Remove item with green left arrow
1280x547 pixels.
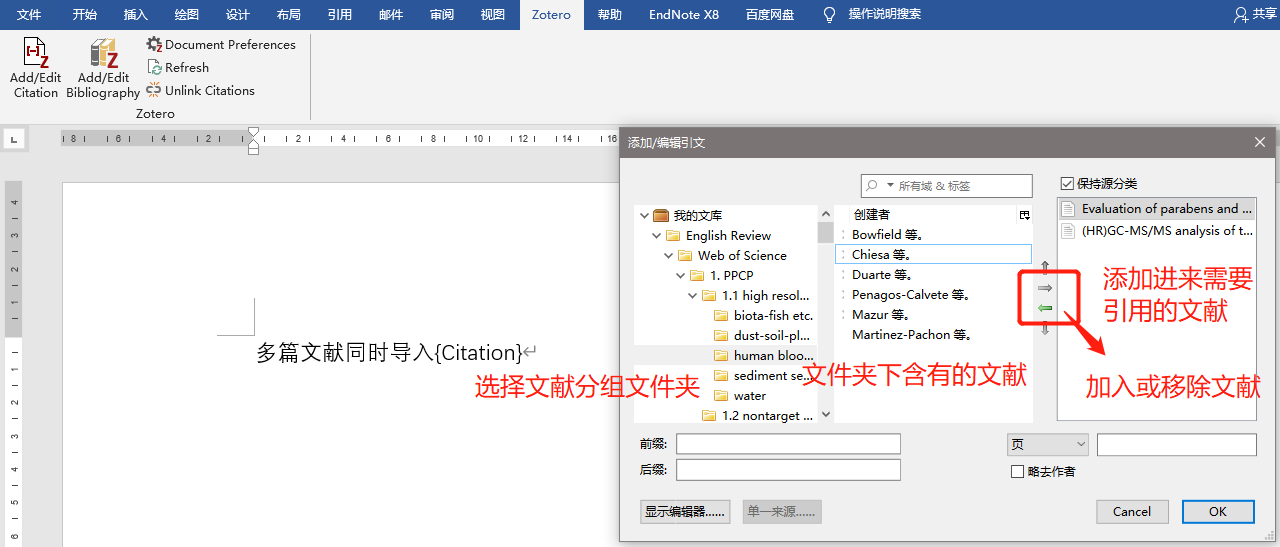(x=1046, y=308)
